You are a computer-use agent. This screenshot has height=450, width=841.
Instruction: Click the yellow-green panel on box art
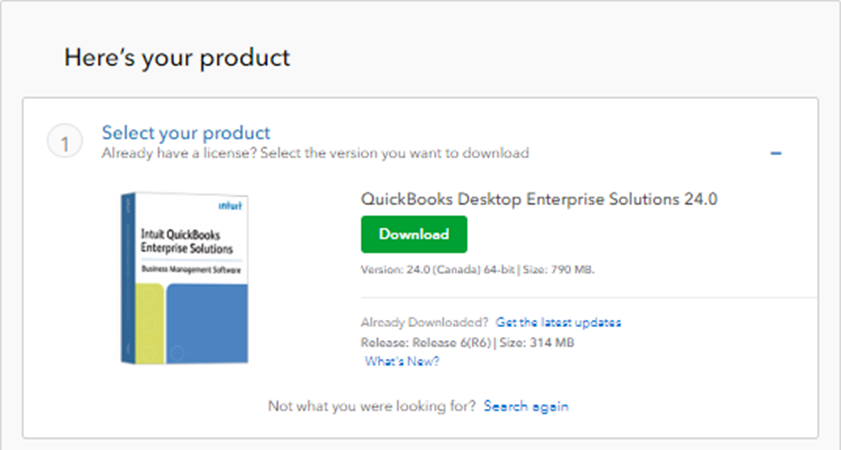pos(149,323)
